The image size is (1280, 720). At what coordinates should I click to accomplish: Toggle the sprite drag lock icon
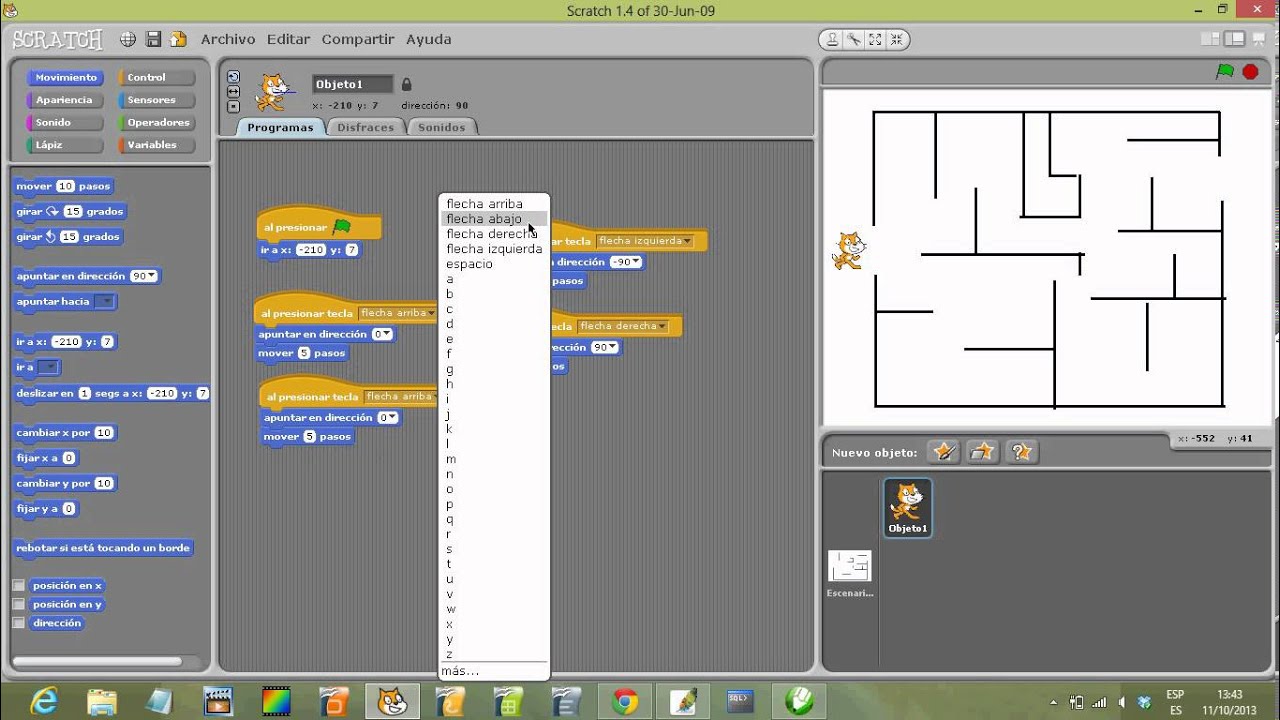pos(406,84)
